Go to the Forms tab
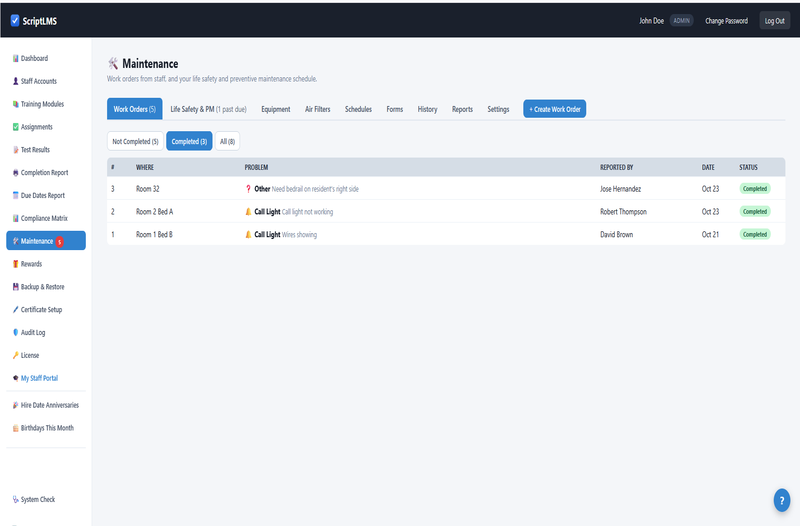The image size is (800, 526). [x=394, y=109]
